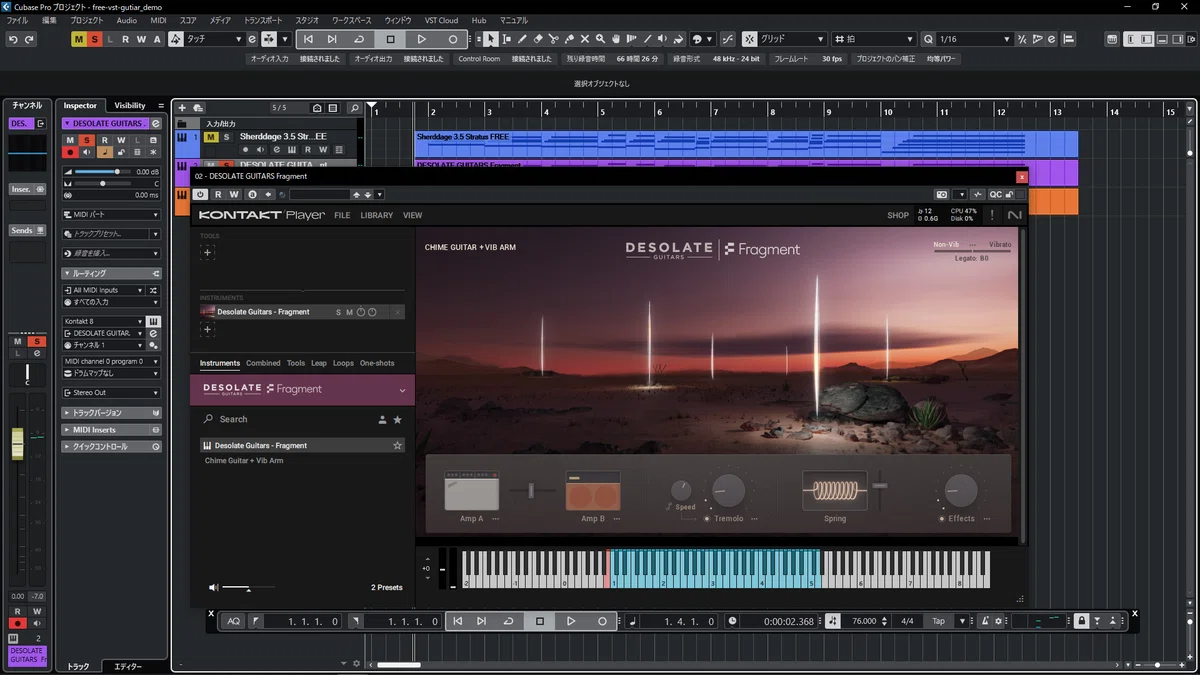Select the Line tool

click(647, 39)
